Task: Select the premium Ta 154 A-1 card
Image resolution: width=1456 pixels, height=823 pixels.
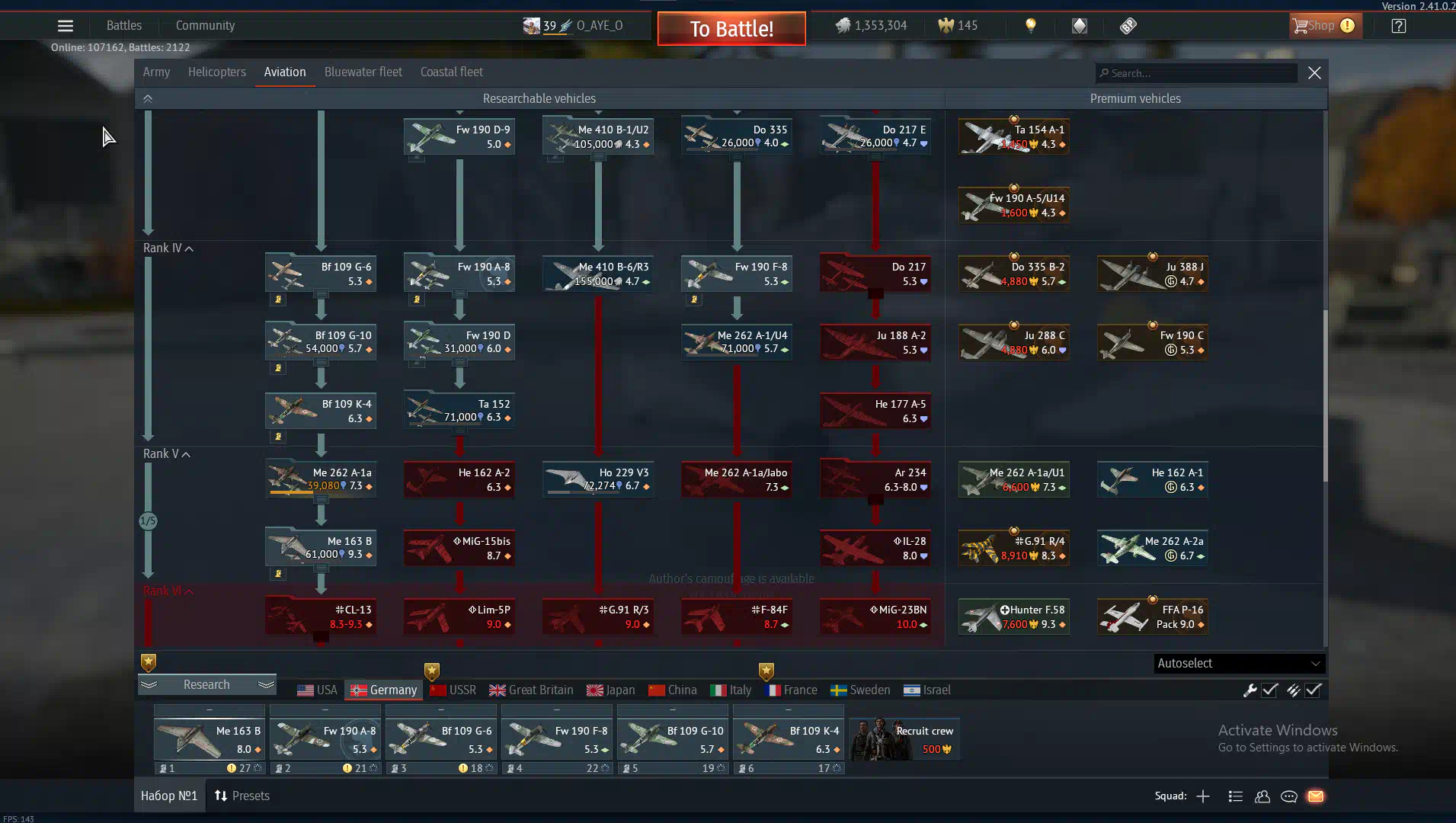Action: 1014,136
